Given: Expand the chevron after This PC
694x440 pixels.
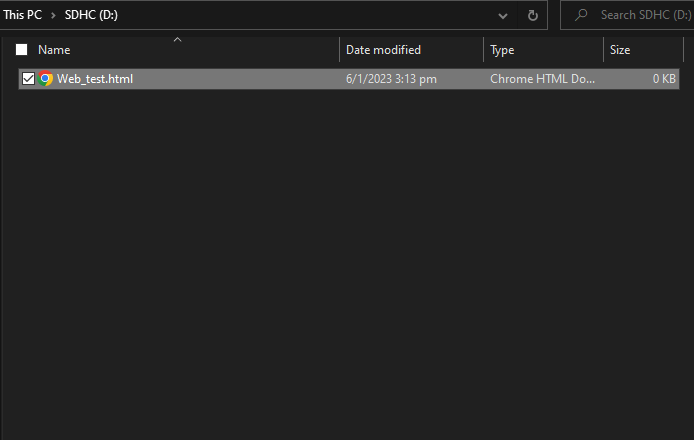Looking at the screenshot, I should pos(53,16).
